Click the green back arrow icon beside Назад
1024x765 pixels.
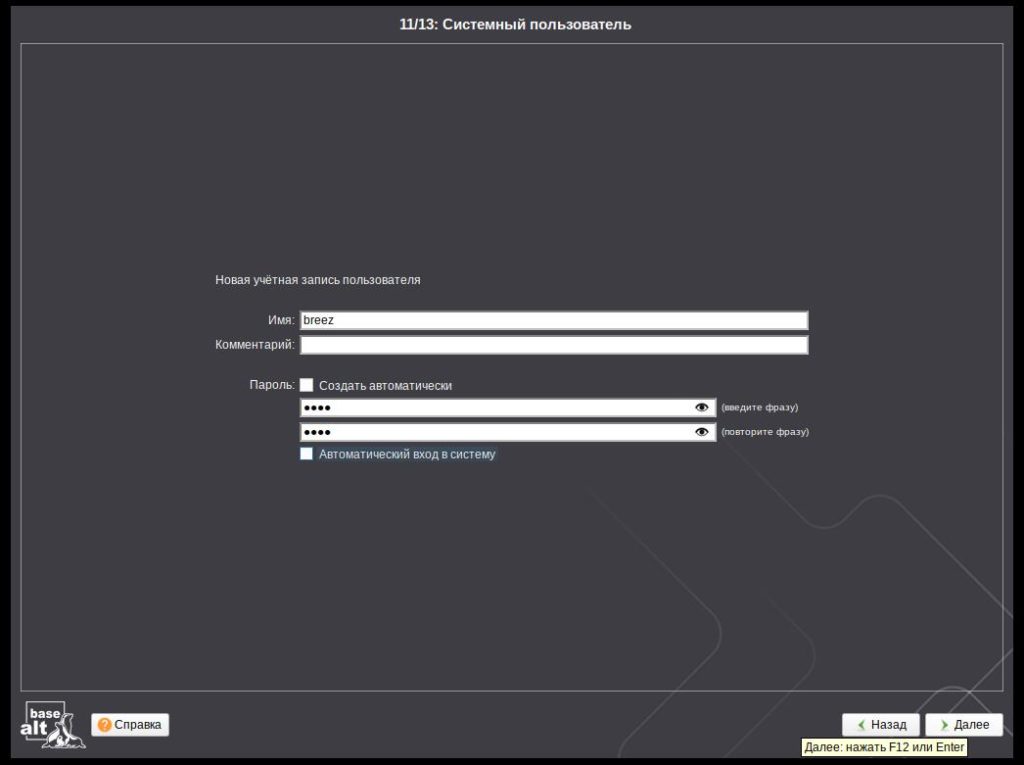[x=860, y=725]
